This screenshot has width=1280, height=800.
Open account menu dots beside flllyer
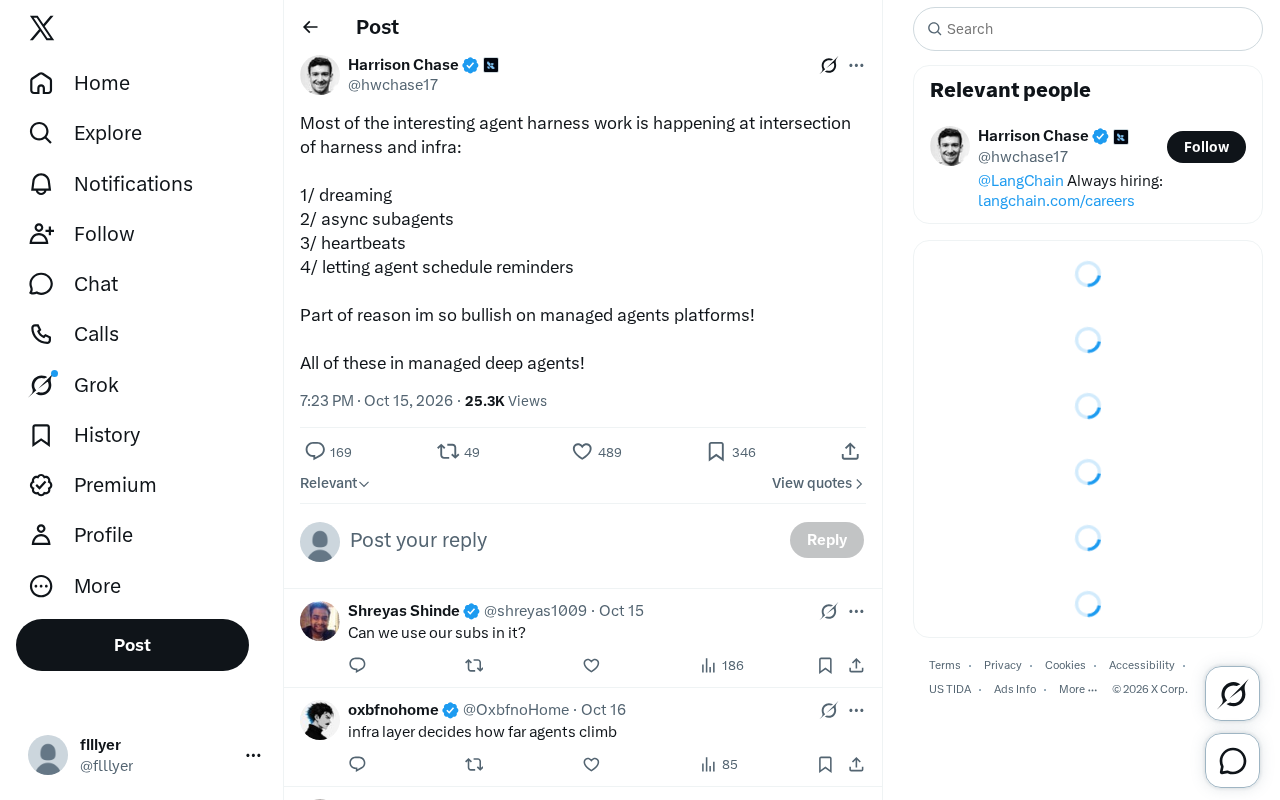[253, 755]
